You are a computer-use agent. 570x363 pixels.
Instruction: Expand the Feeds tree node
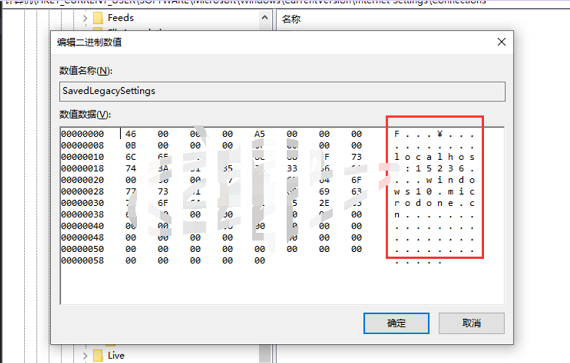click(85, 18)
